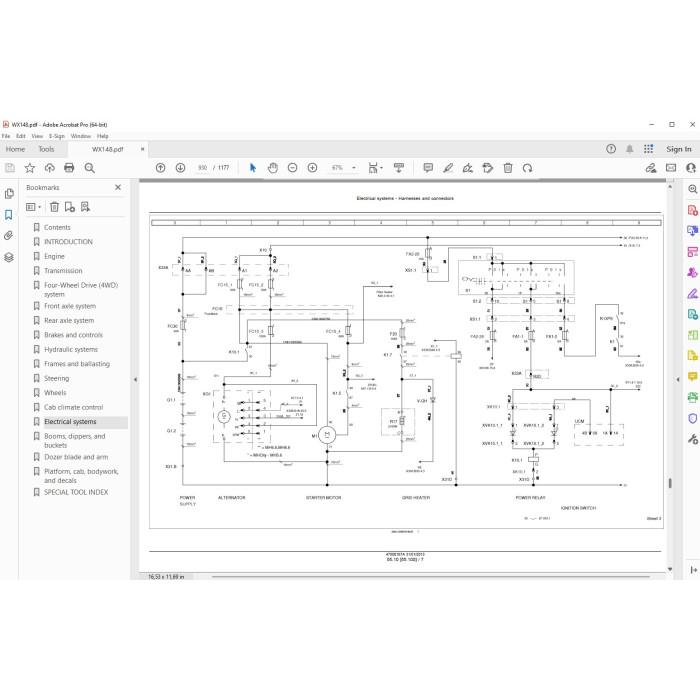Toggle the Page Thumbnails panel icon
The height and width of the screenshot is (700, 700).
9,194
